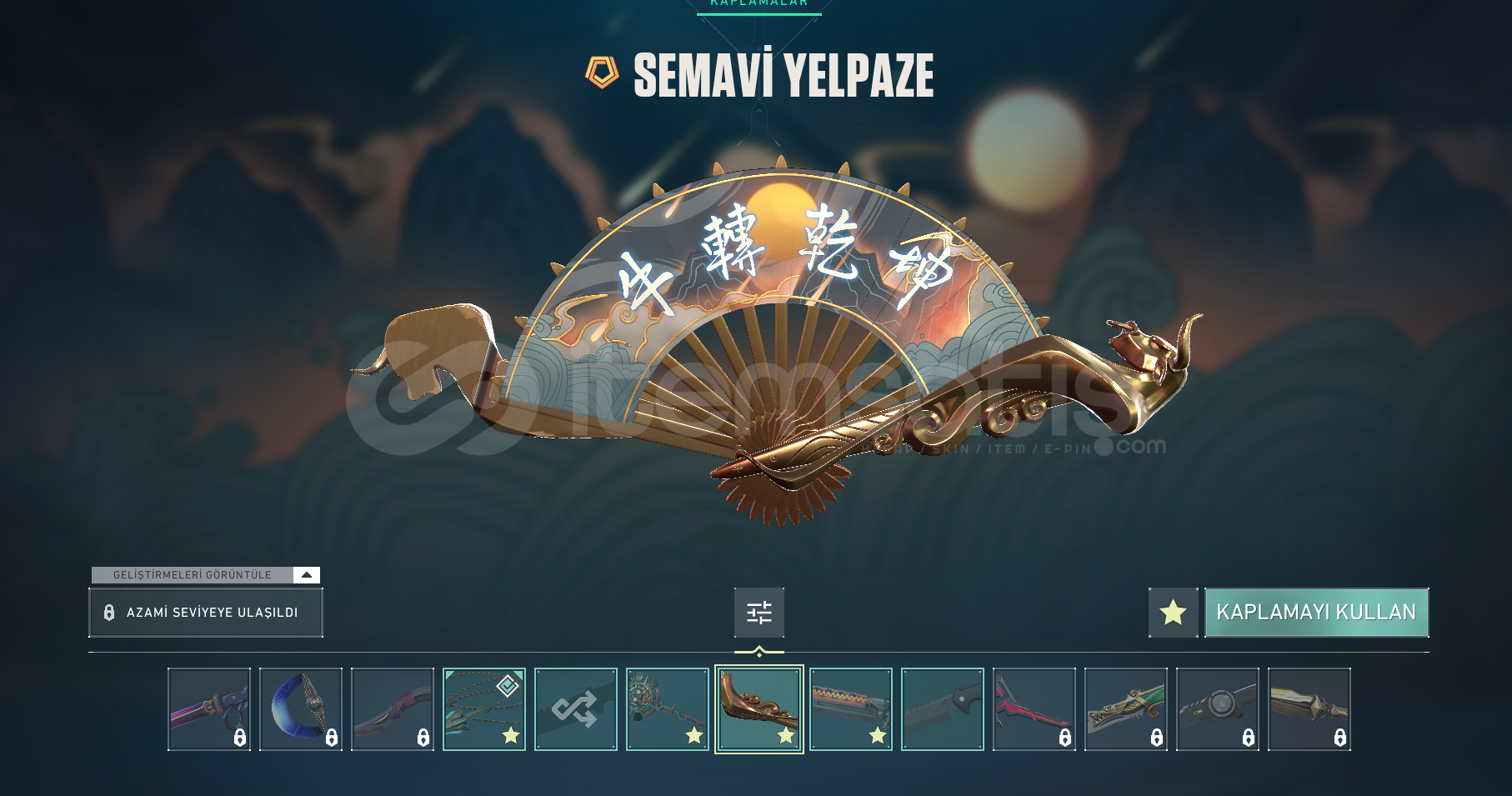
Task: Choose the round mace favorited skin
Action: point(668,709)
